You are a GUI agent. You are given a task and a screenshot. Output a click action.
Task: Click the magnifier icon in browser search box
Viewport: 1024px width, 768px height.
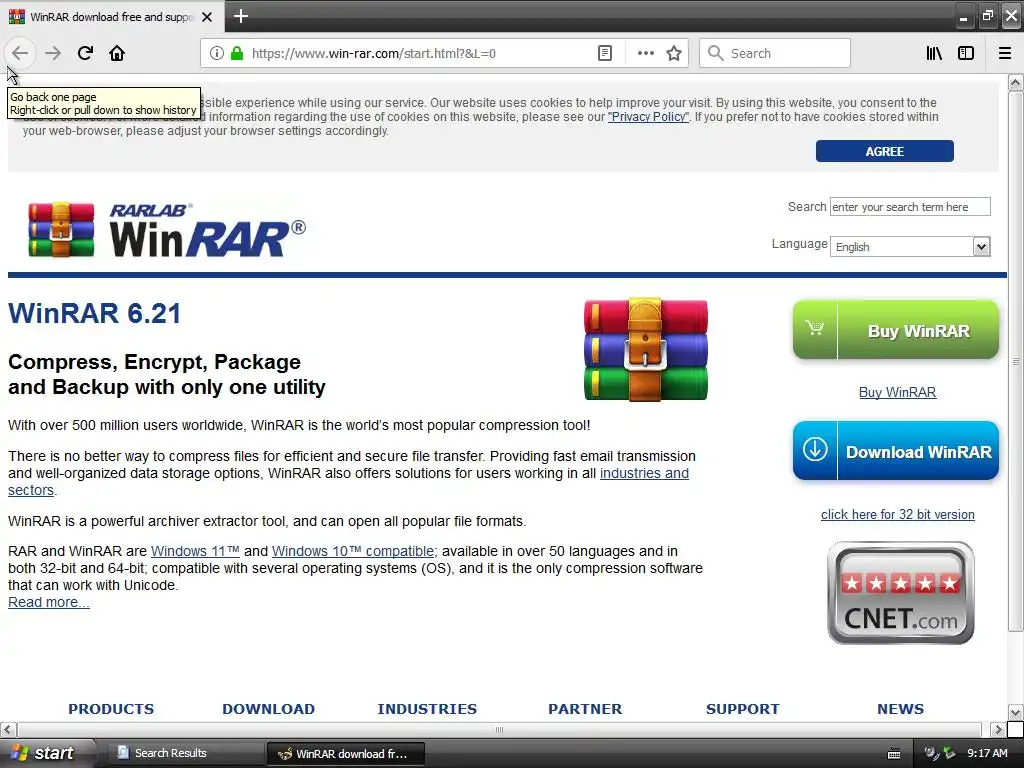715,53
